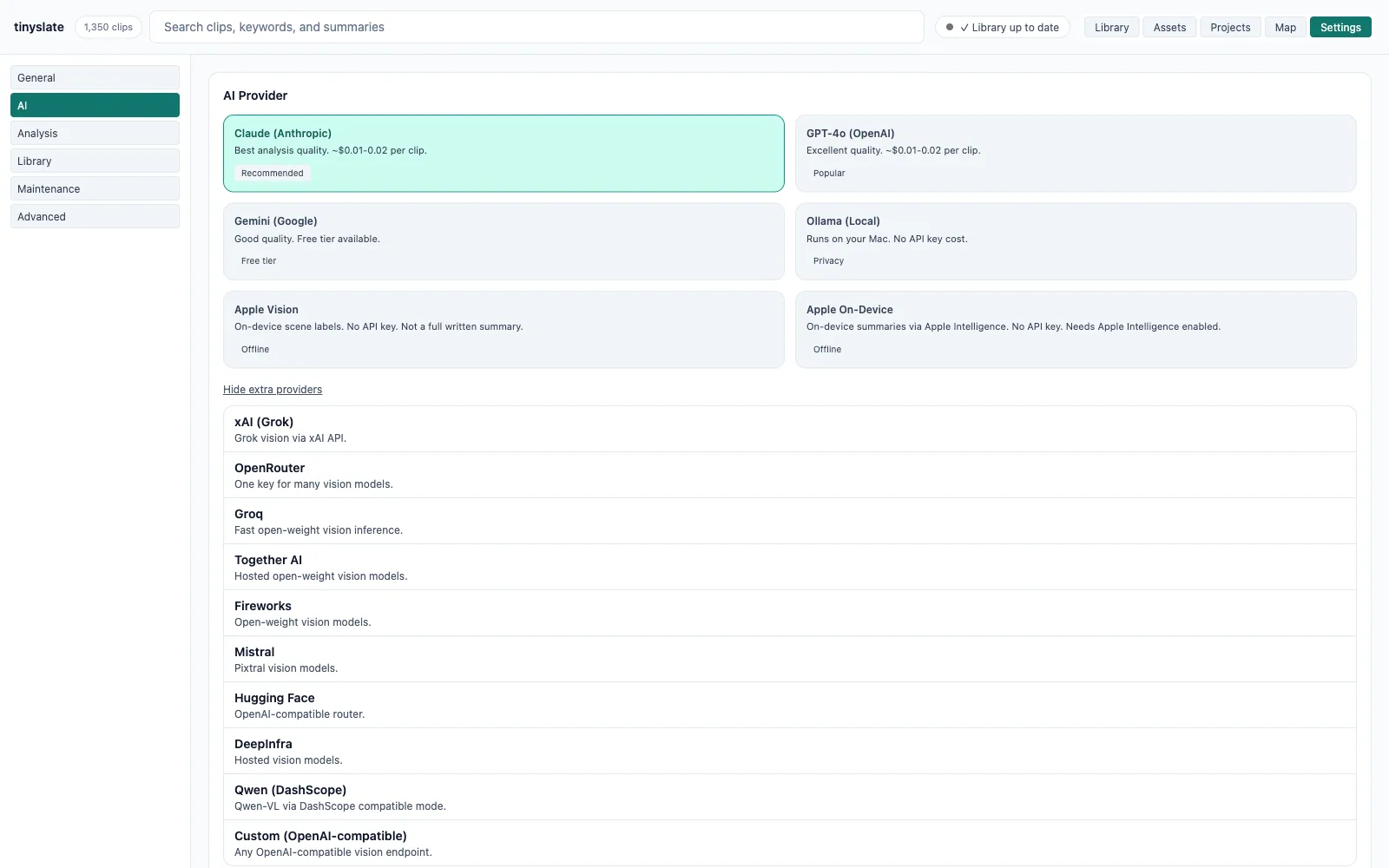Click the Settings button in top bar
The image size is (1389, 868).
(x=1340, y=27)
